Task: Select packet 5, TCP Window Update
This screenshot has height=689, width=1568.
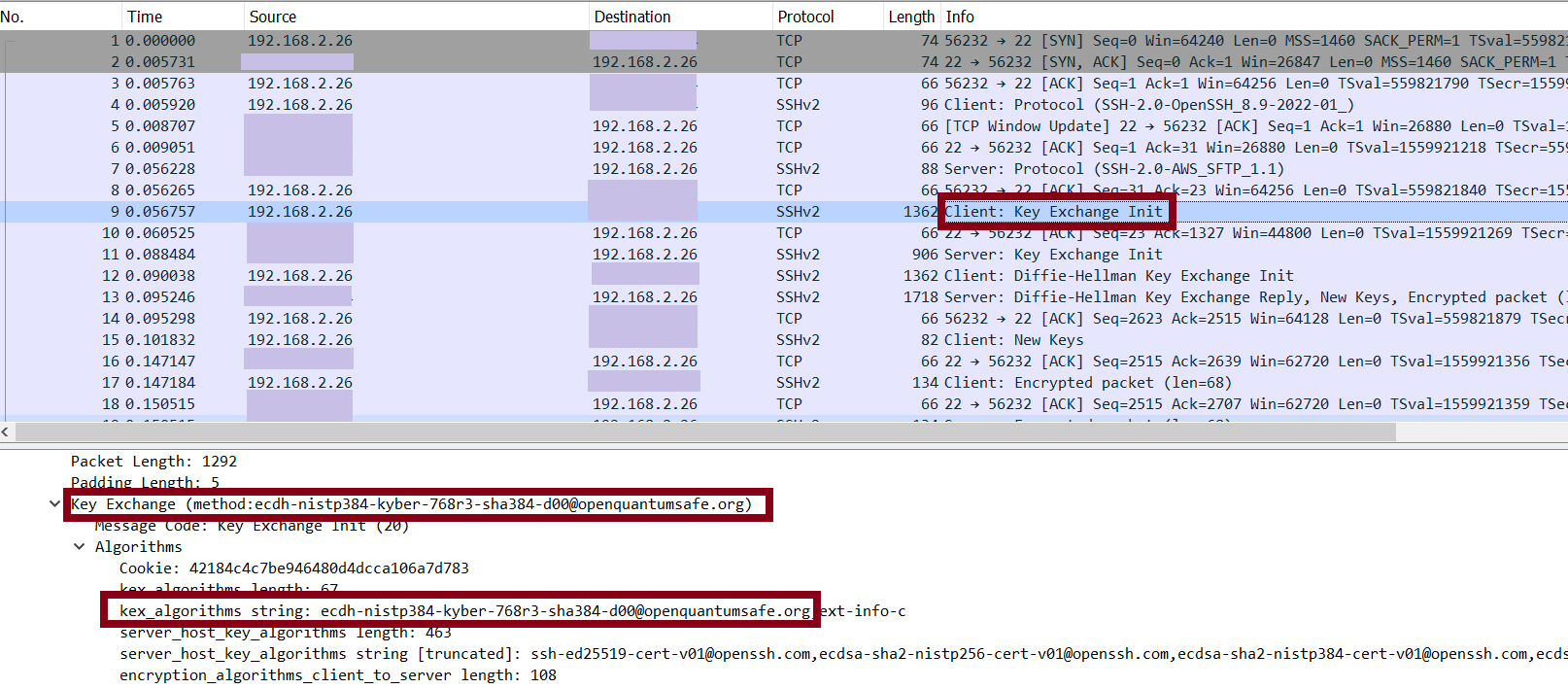Action: click(x=784, y=126)
